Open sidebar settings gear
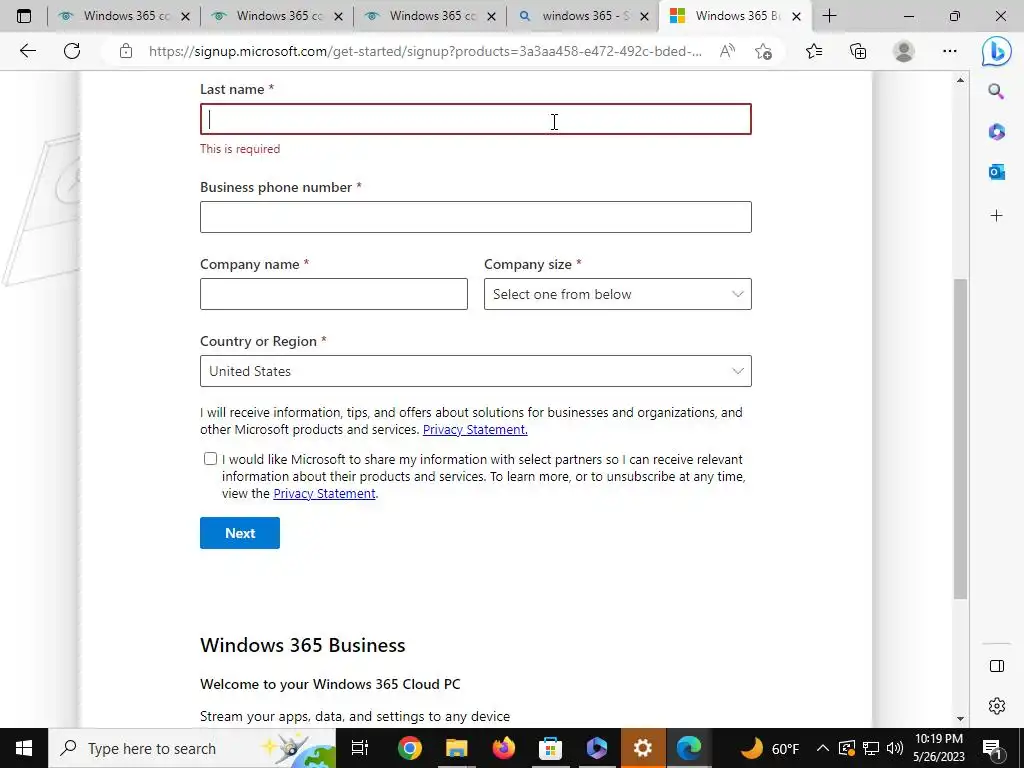Viewport: 1024px width, 768px height. [997, 706]
